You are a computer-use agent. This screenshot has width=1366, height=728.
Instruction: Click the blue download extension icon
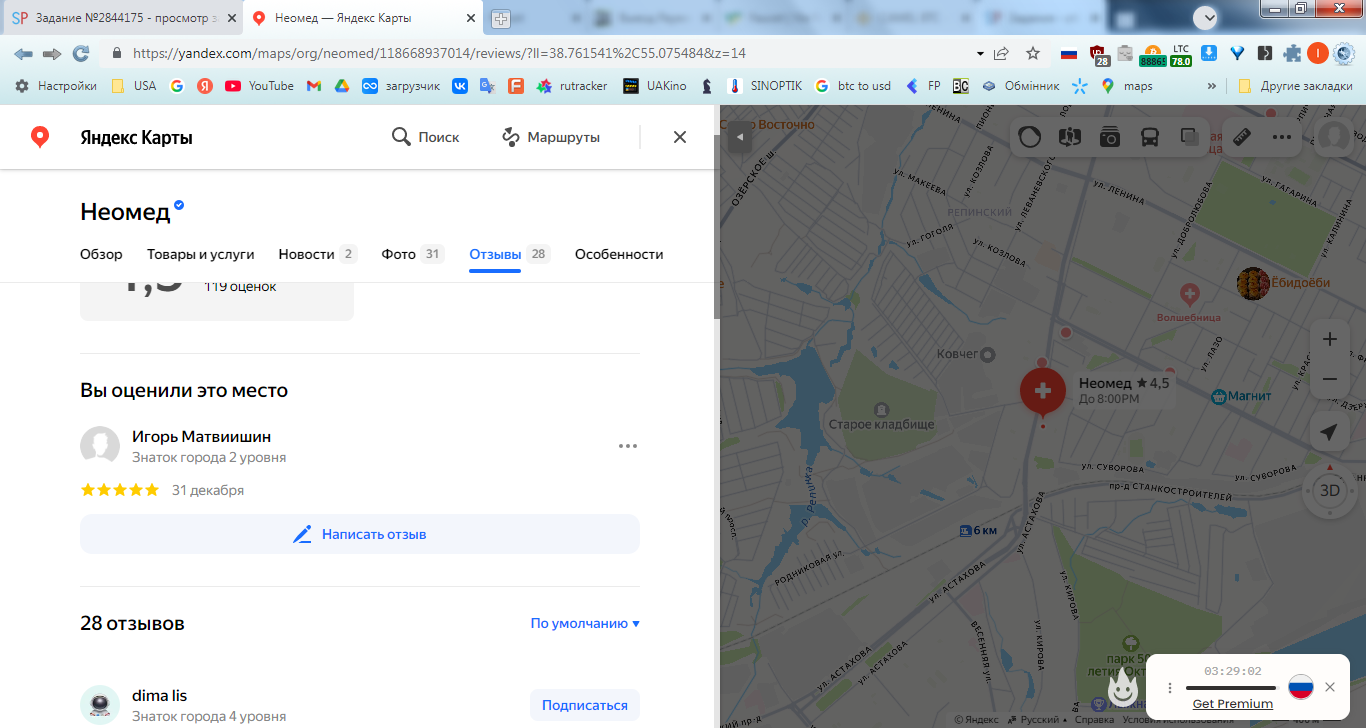pos(1208,53)
